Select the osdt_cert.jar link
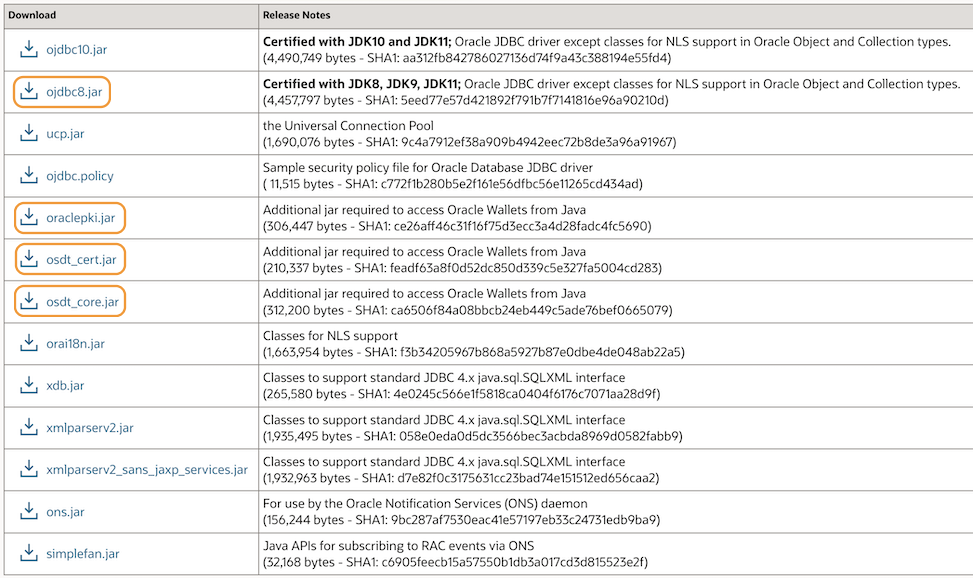This screenshot has height=578, width=973. pyautogui.click(x=81, y=260)
